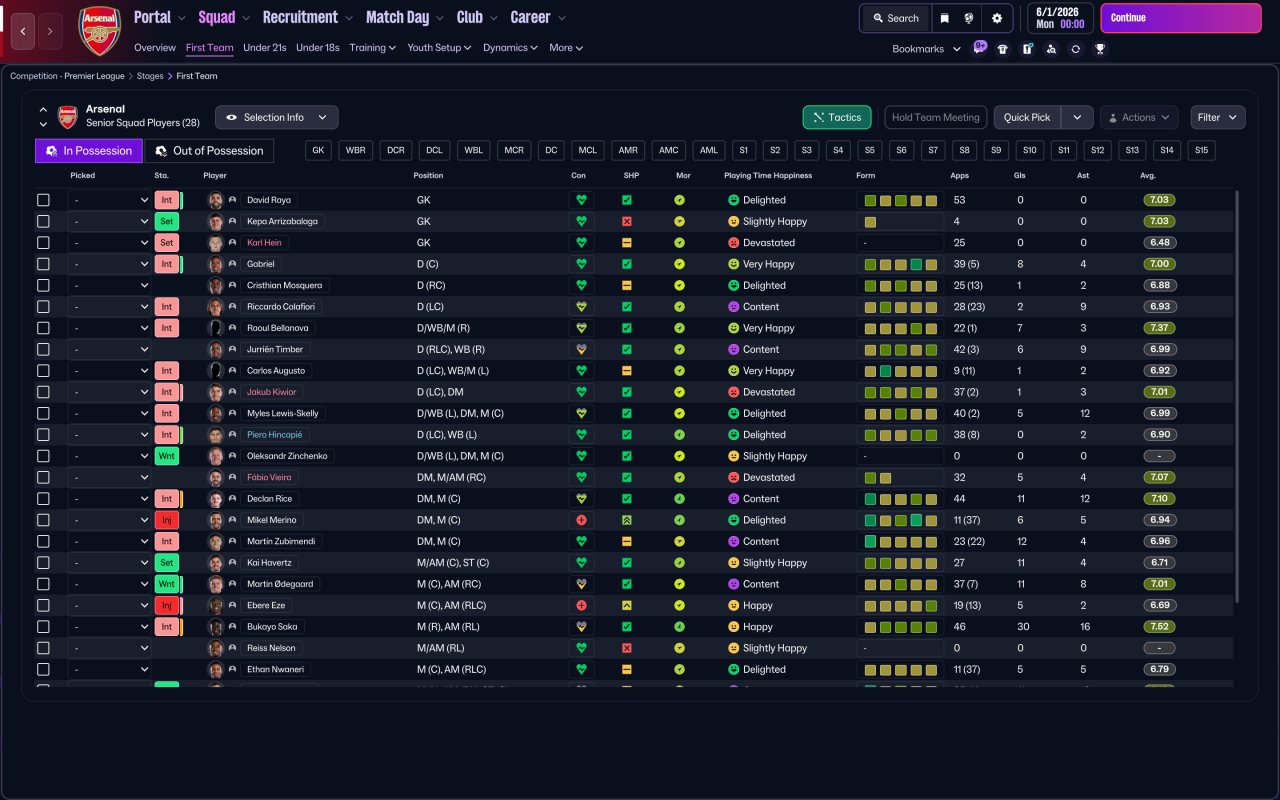Click the shirt icon beside Bookmarks
Screen dimensions: 1280x800
pyautogui.click(x=1003, y=49)
